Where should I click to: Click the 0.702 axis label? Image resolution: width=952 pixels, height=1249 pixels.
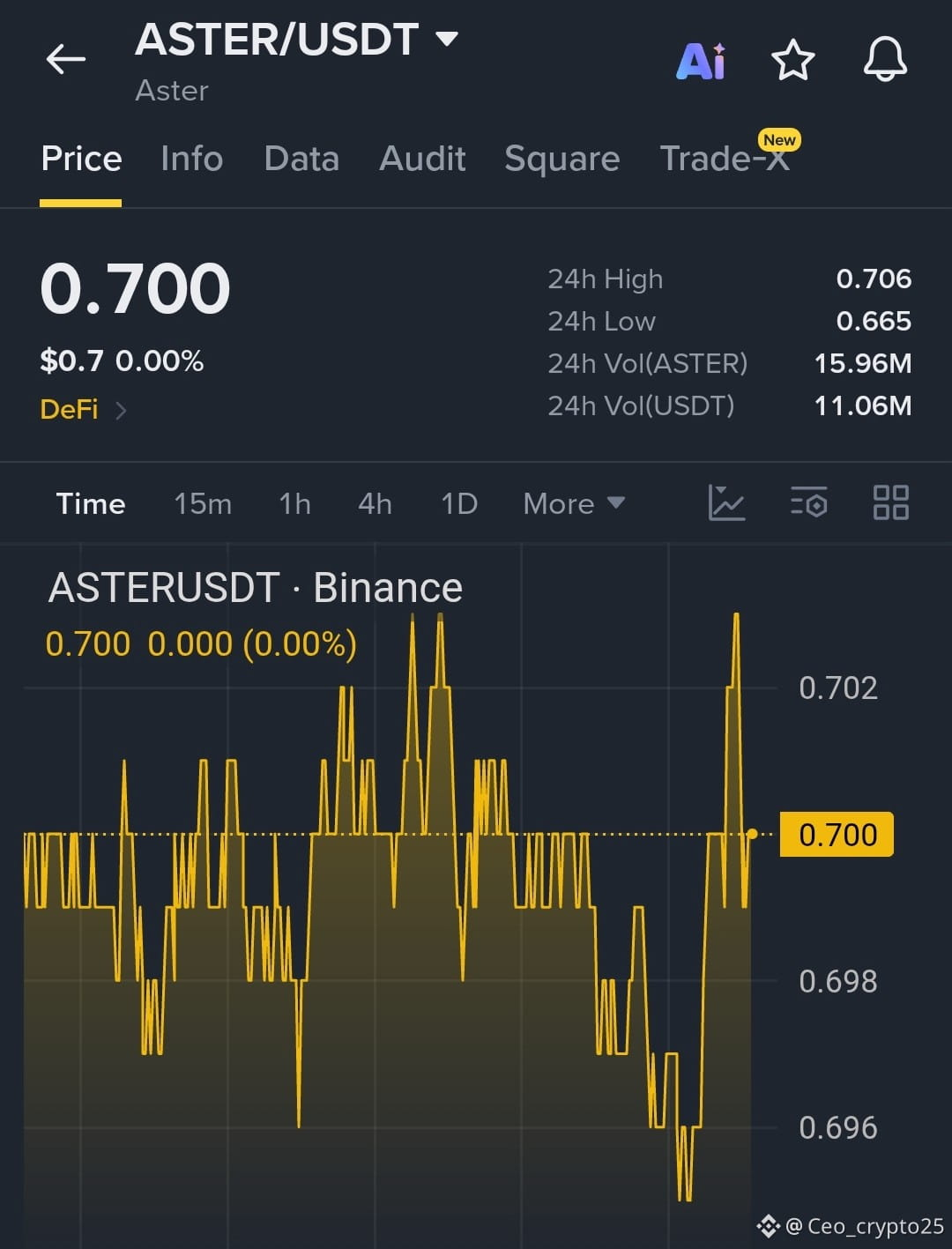(838, 688)
